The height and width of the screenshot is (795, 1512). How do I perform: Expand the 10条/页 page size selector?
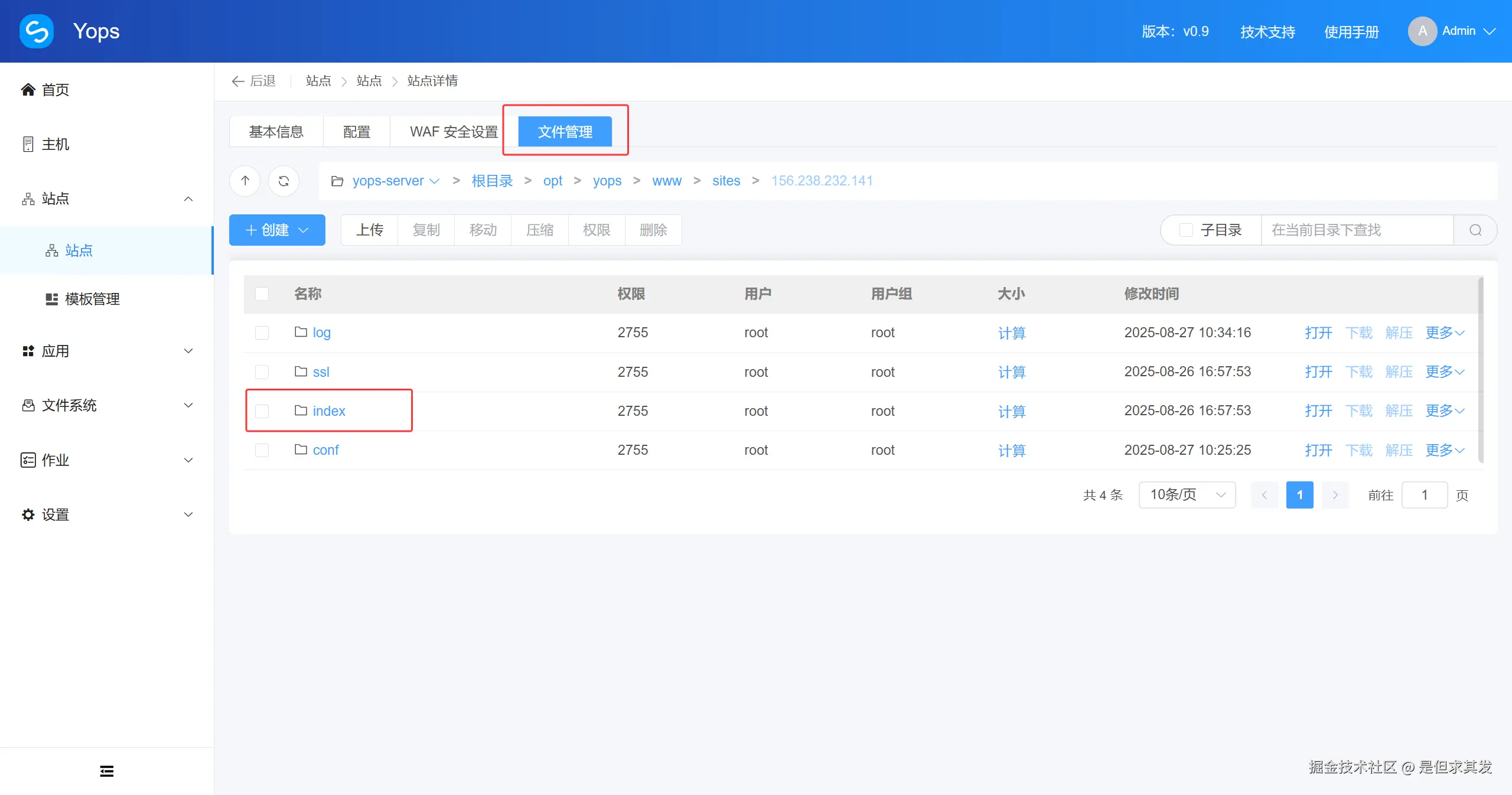click(x=1187, y=495)
